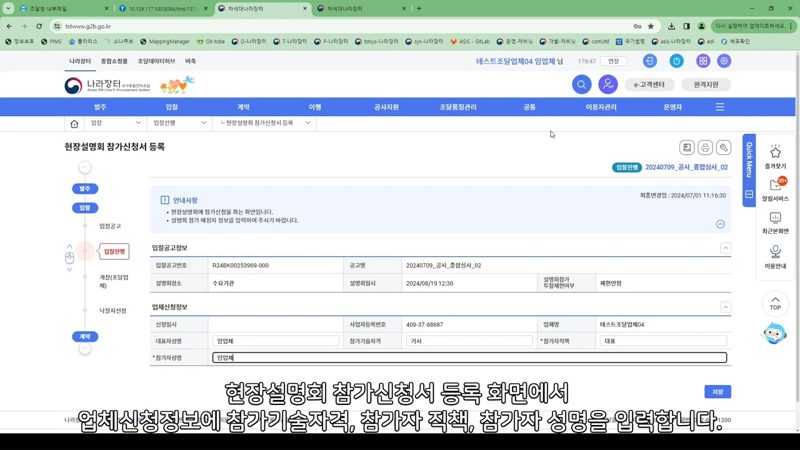Click the e-고객센터 button

(x=649, y=85)
